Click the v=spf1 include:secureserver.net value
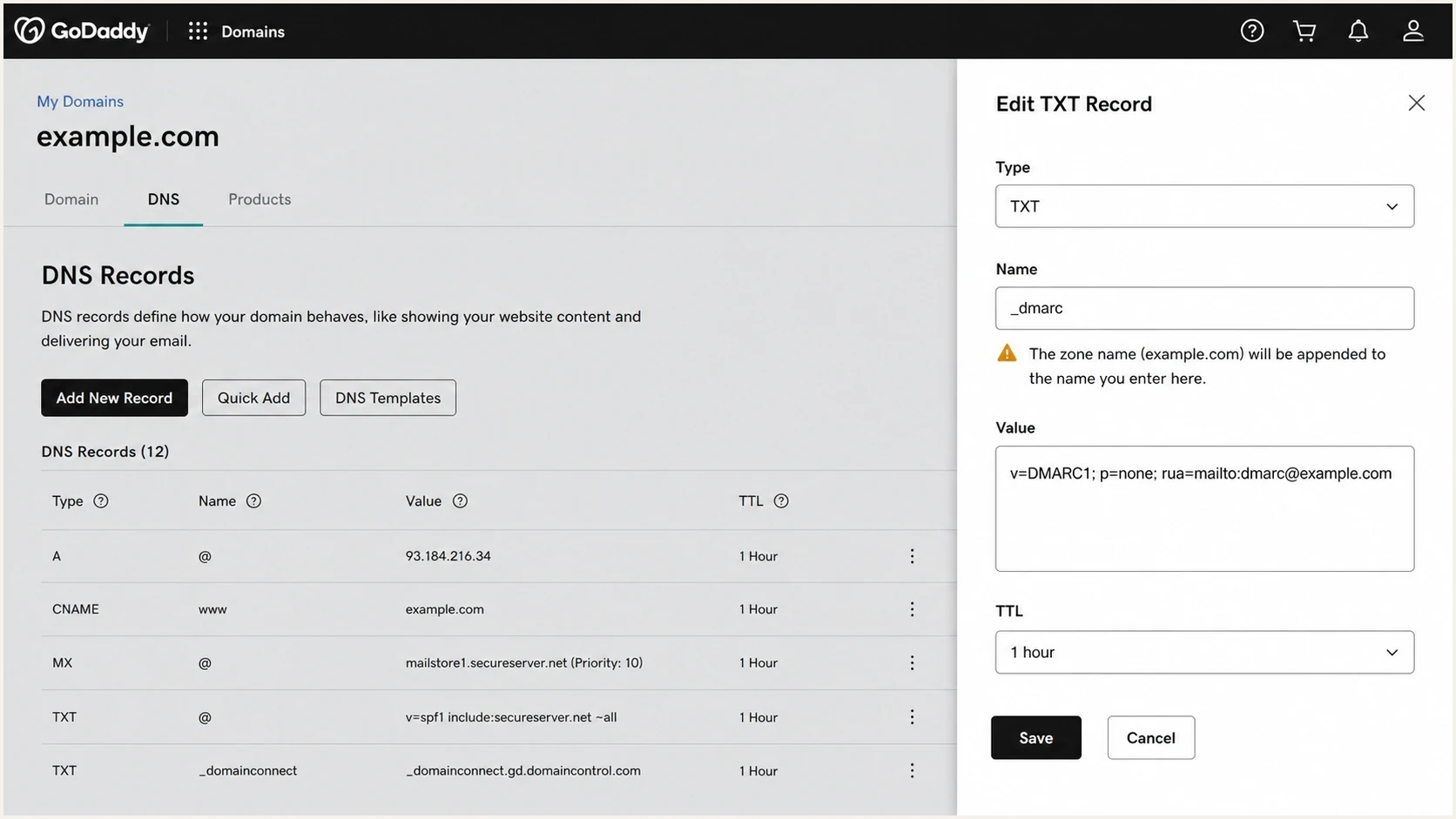 (x=511, y=717)
